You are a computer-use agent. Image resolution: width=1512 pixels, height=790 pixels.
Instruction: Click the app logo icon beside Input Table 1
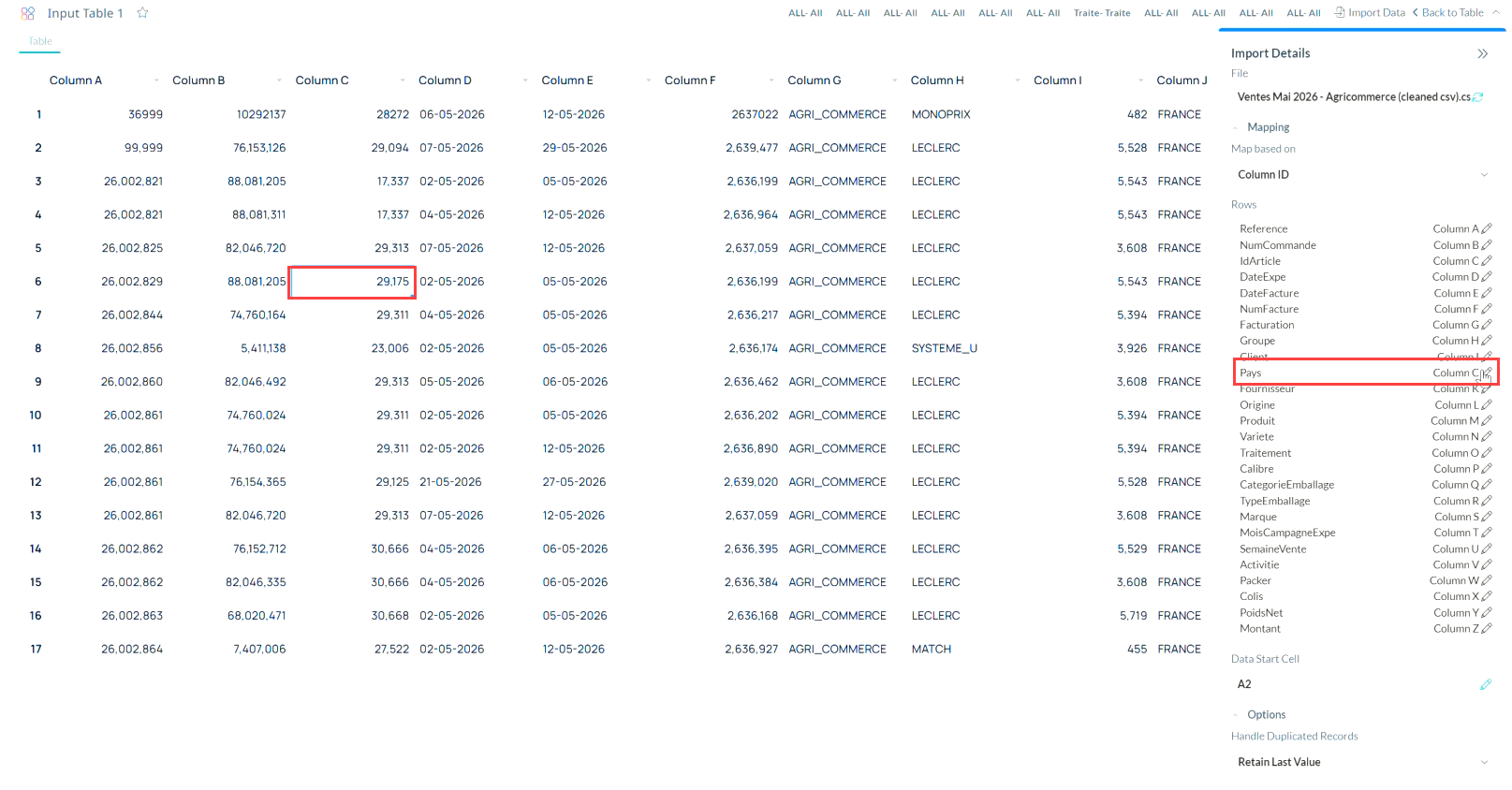[28, 13]
